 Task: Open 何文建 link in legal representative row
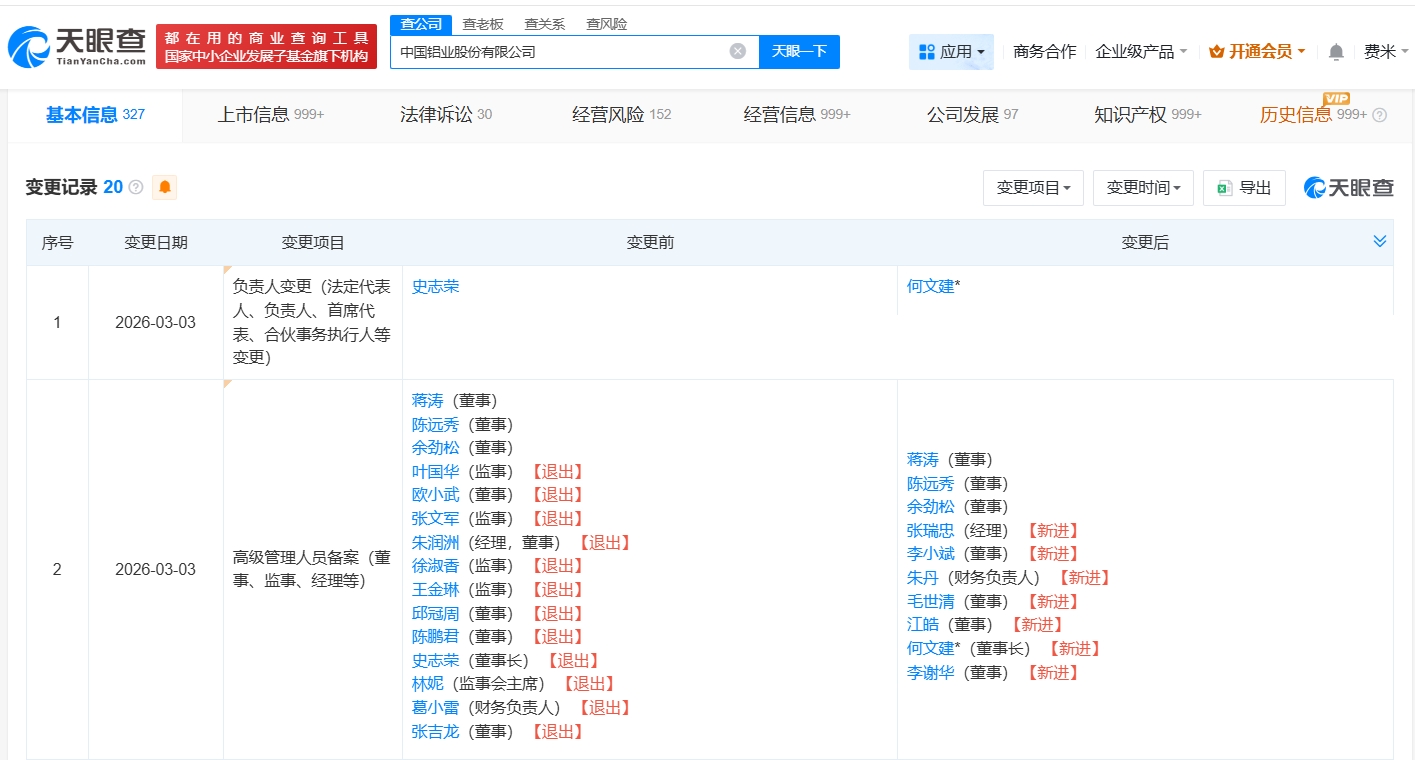[x=930, y=287]
